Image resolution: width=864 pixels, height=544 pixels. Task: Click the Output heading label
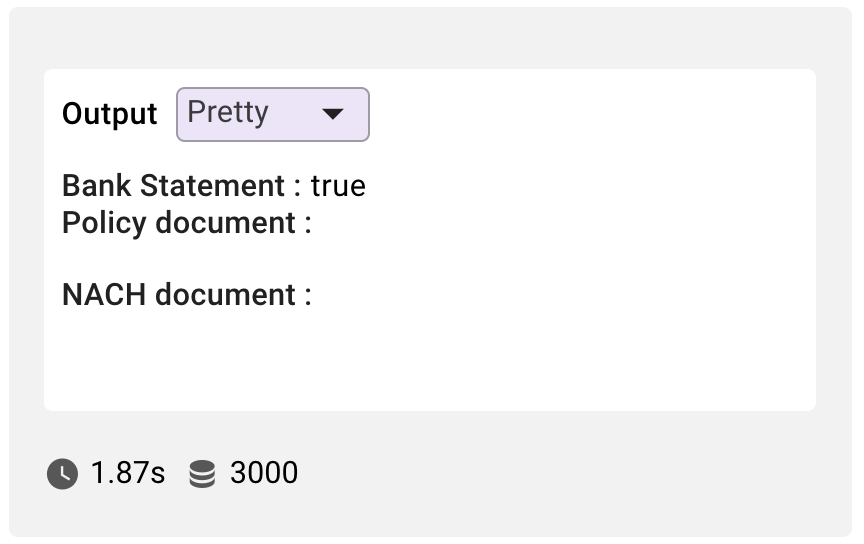[110, 114]
